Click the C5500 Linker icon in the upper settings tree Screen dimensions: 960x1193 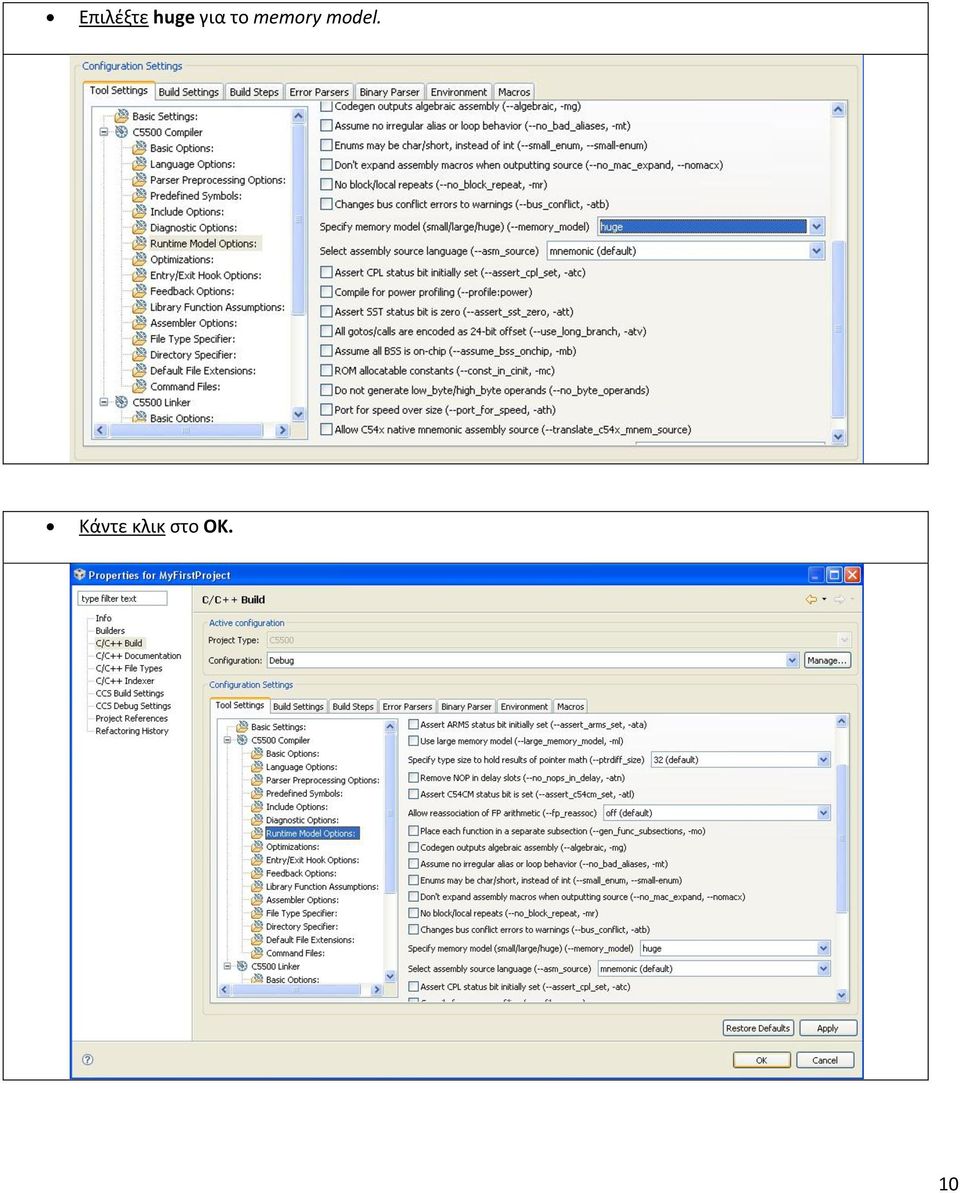pos(122,402)
